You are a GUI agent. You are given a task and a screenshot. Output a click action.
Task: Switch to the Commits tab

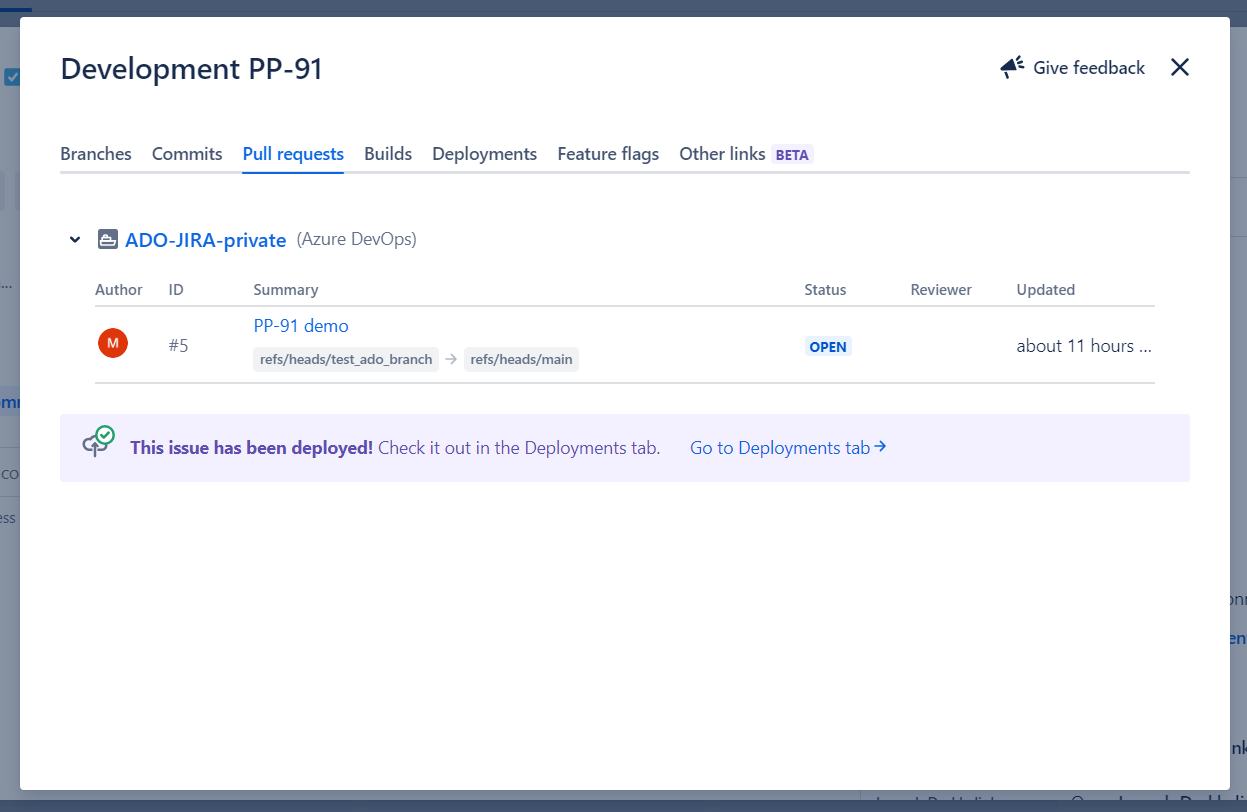187,153
